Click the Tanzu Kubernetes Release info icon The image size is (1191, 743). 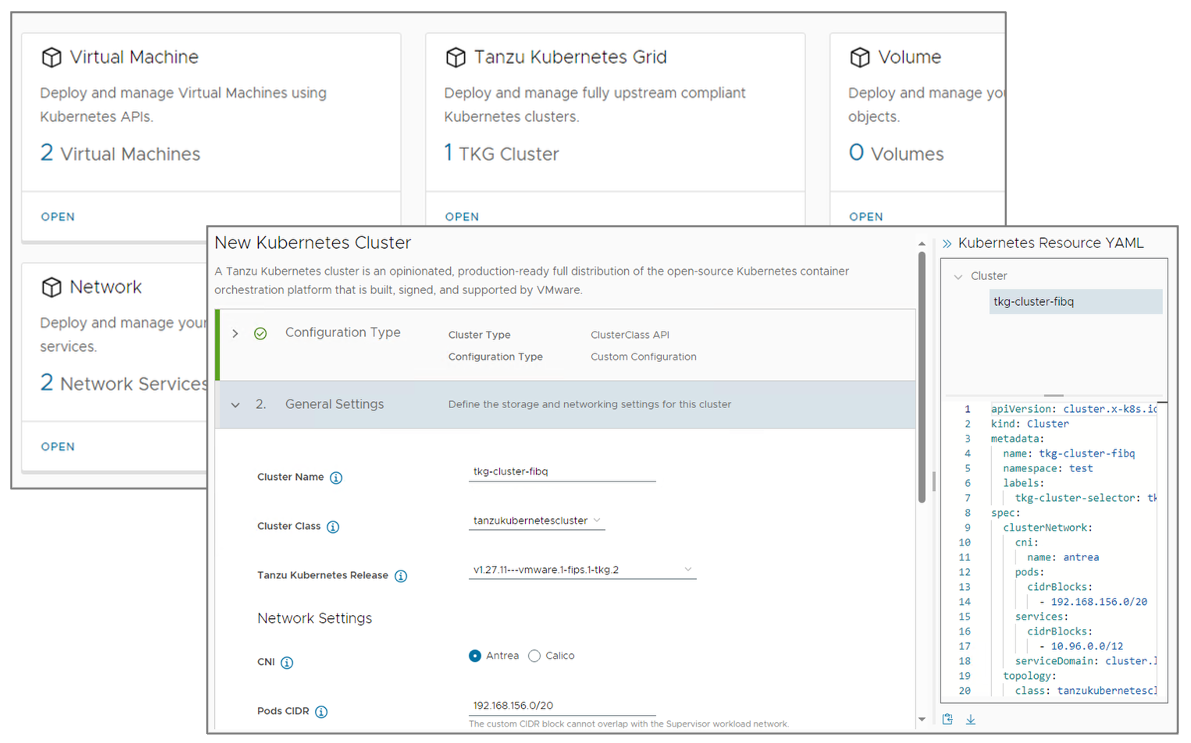pos(401,576)
